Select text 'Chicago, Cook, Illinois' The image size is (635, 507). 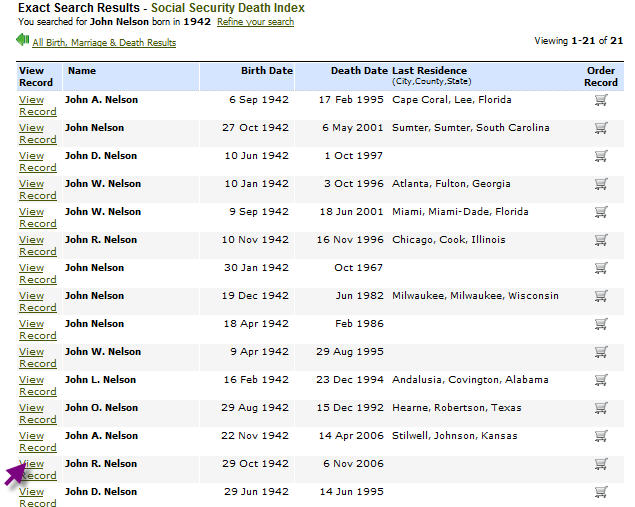(449, 240)
